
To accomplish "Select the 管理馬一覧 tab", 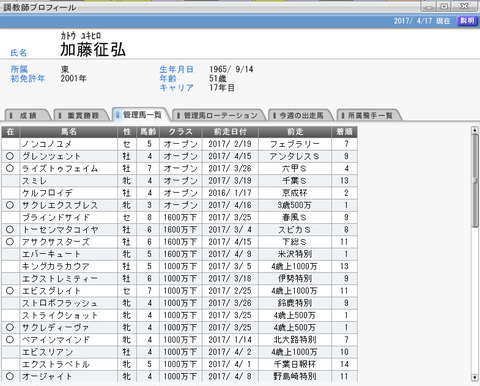I will (x=142, y=115).
